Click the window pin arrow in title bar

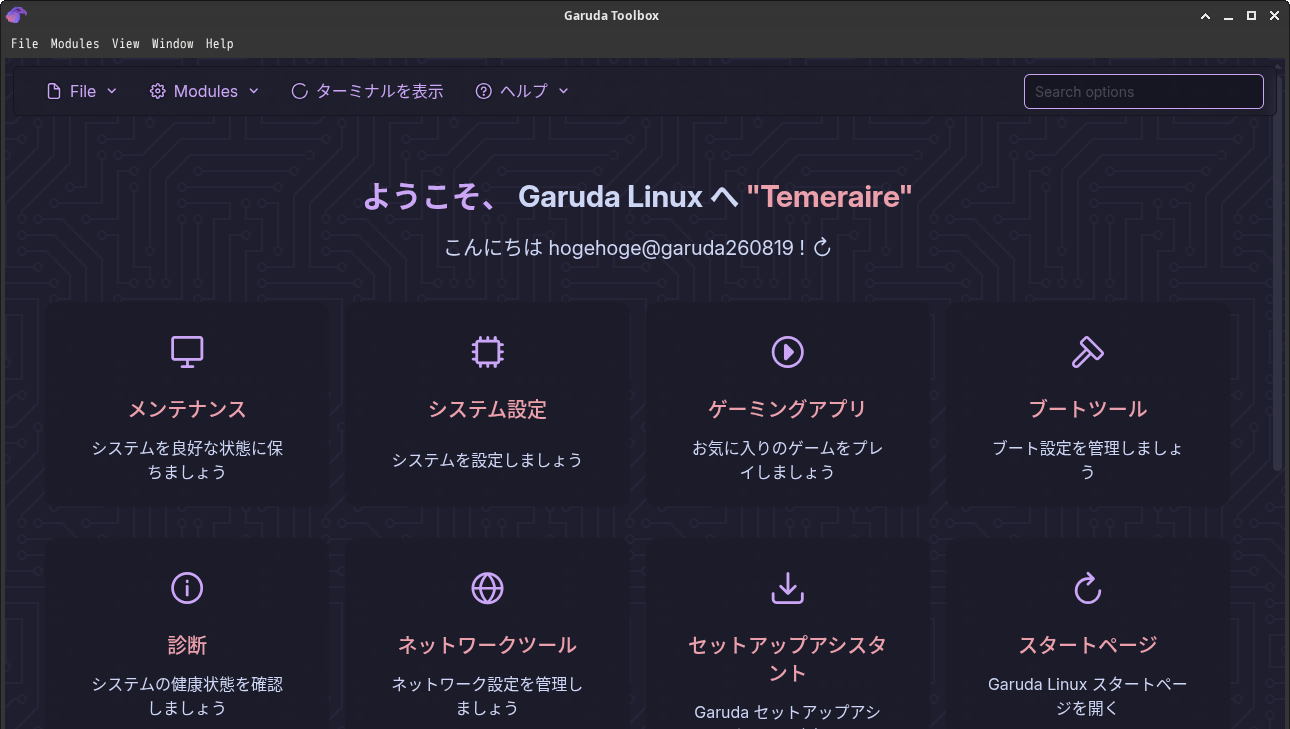coord(1207,15)
